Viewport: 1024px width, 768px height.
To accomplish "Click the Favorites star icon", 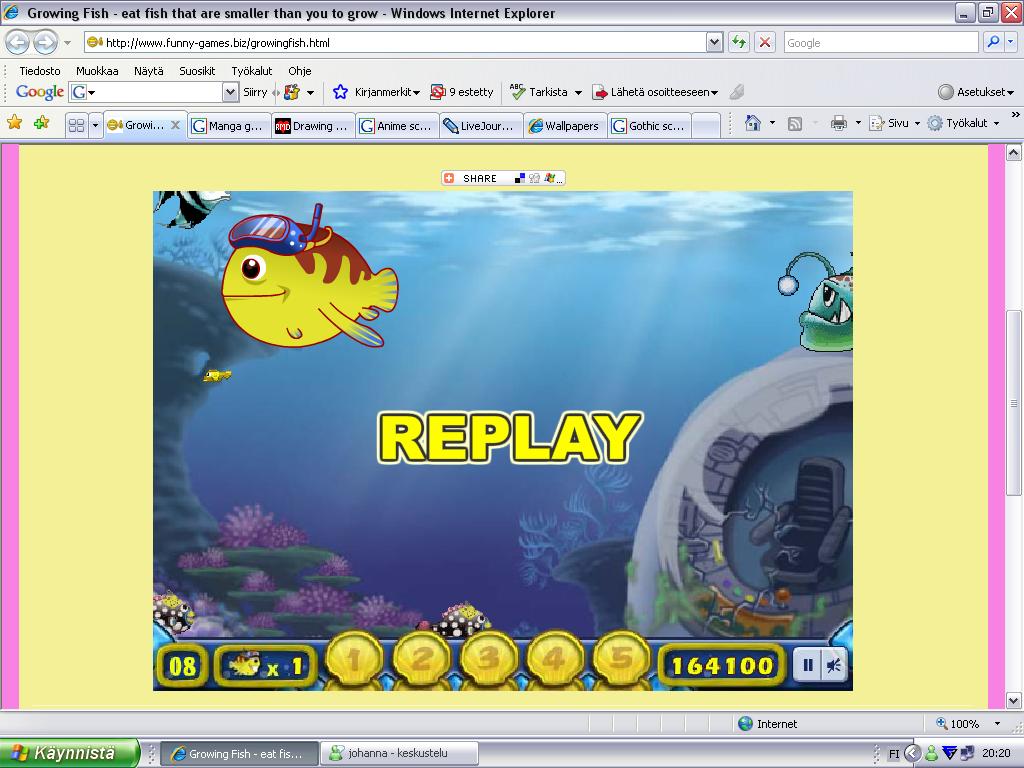I will coord(14,123).
